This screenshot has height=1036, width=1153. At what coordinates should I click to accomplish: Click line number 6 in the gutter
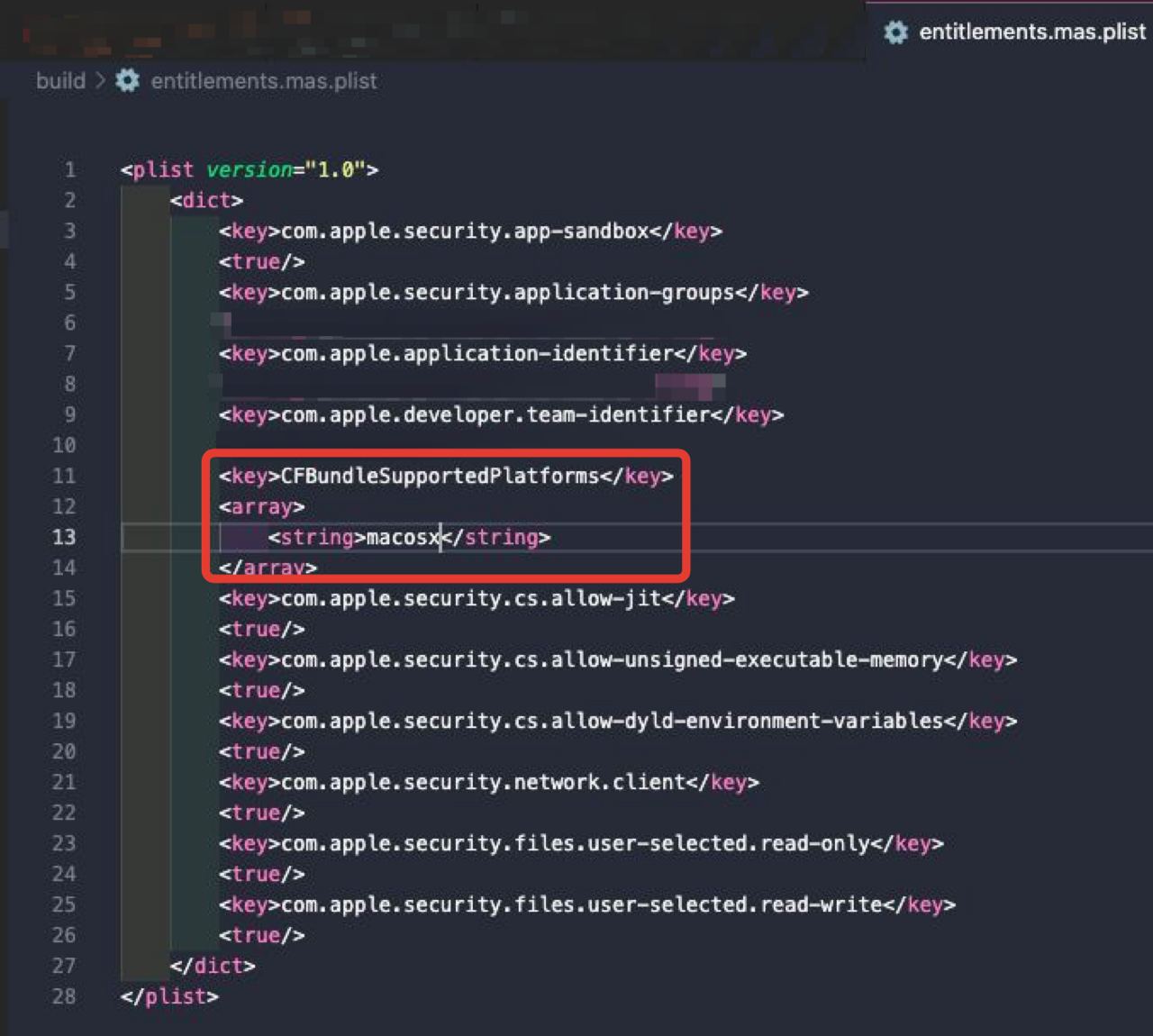point(70,323)
